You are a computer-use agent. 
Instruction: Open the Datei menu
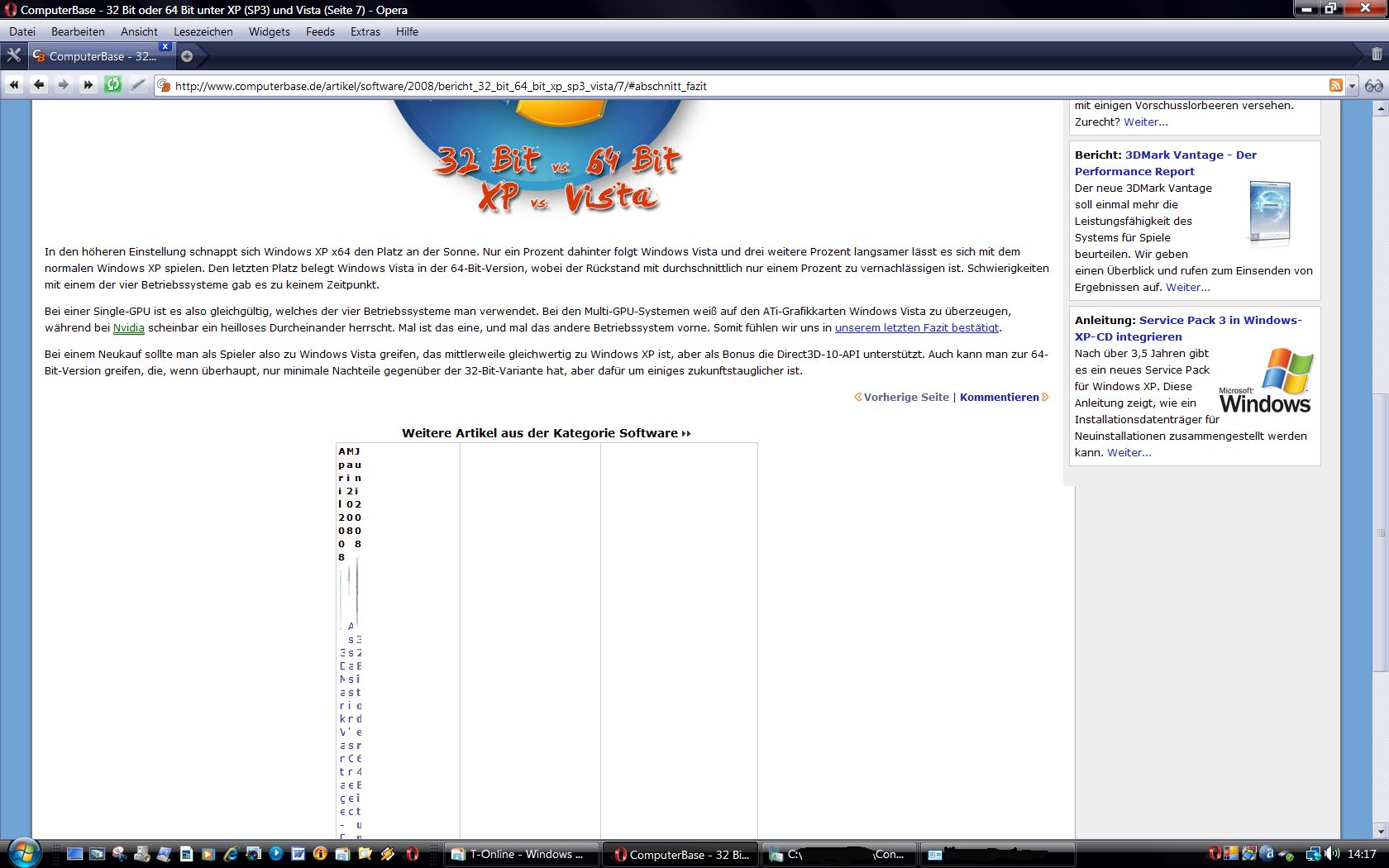pyautogui.click(x=22, y=31)
